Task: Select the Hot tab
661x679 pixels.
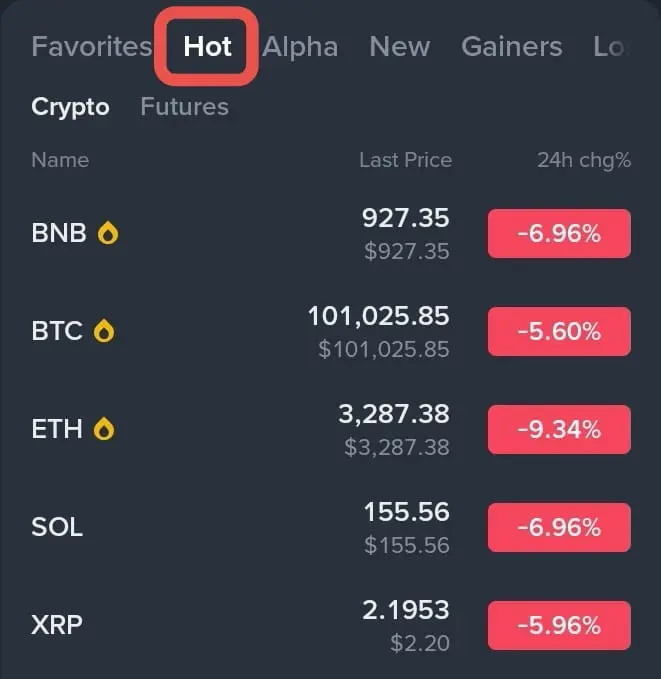Action: 208,47
